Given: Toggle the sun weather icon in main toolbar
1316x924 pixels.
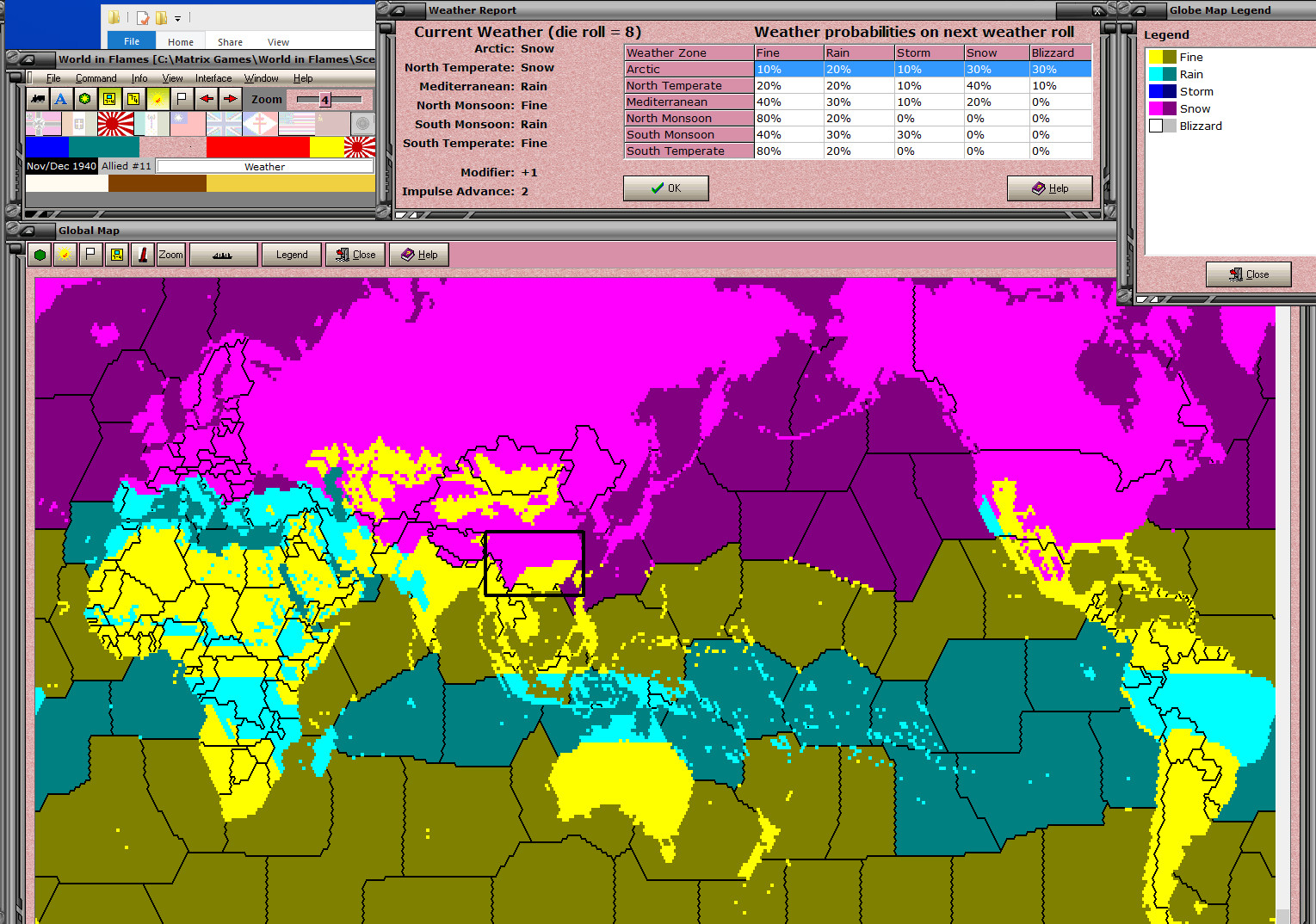Looking at the screenshot, I should point(158,99).
